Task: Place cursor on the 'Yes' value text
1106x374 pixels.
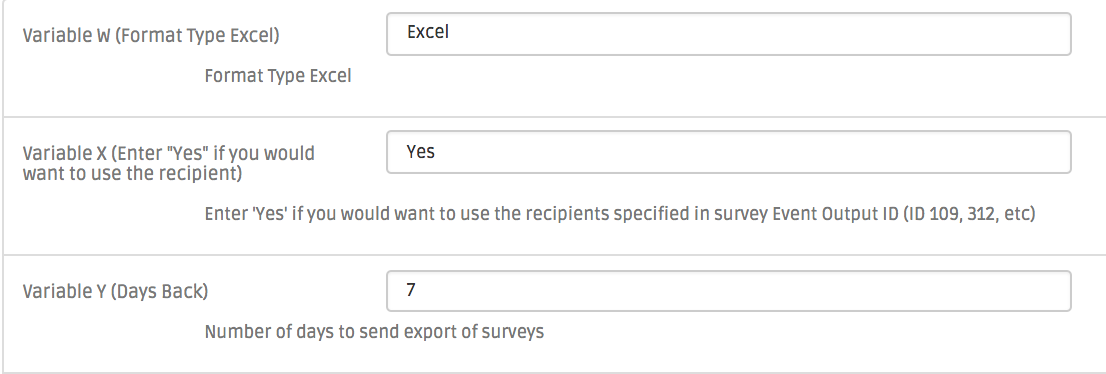Action: click(420, 152)
